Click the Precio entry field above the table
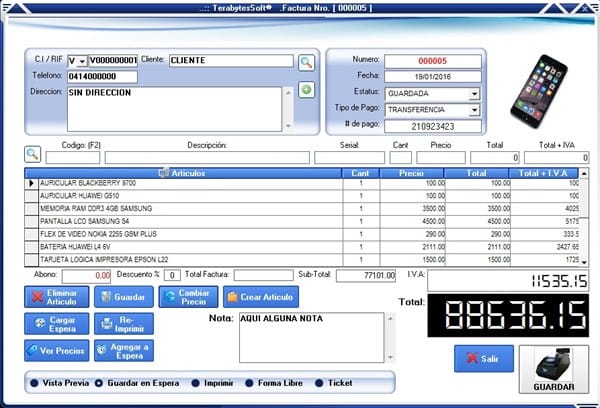 [x=441, y=158]
